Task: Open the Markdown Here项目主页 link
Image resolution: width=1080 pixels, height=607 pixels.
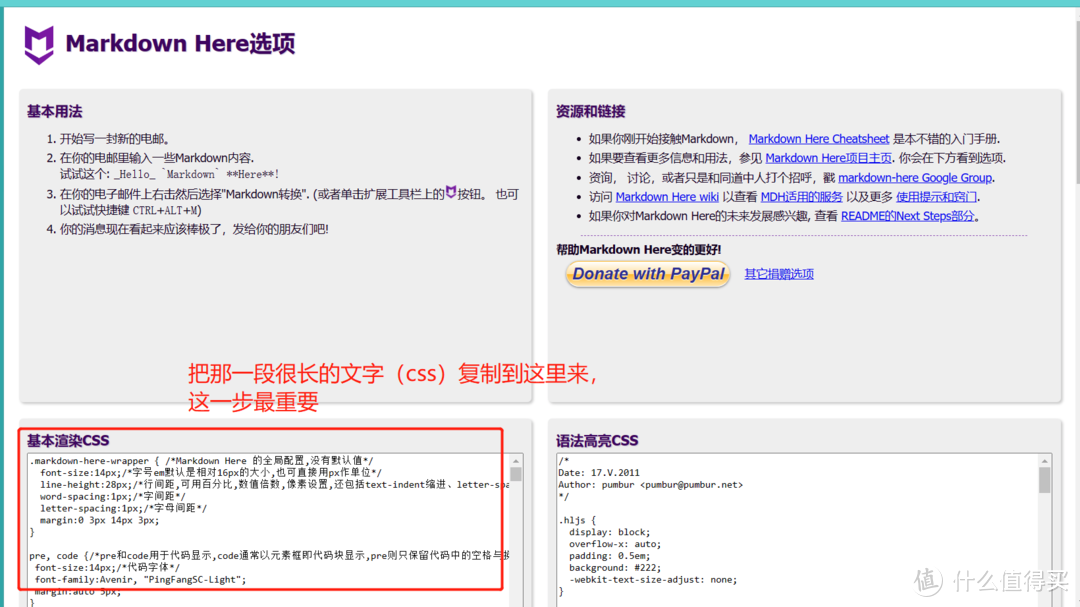Action: coord(828,158)
